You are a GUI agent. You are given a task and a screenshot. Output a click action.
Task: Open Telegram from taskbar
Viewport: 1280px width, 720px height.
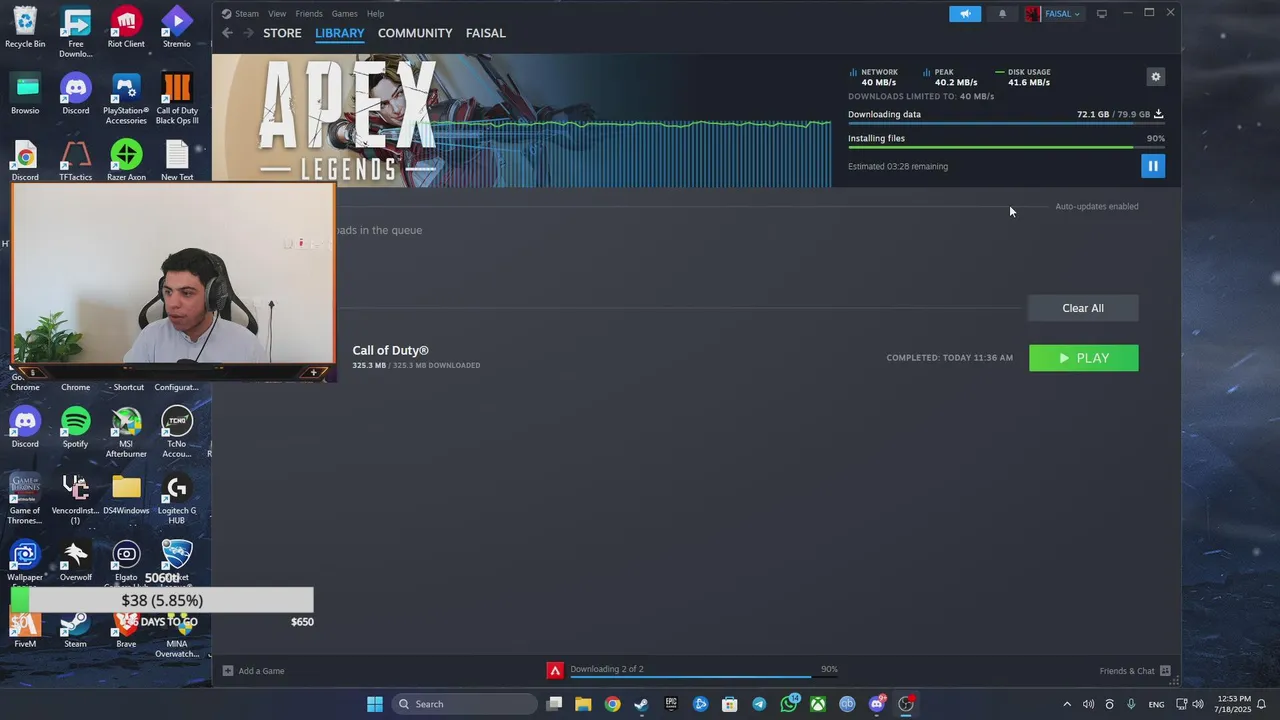tap(759, 704)
